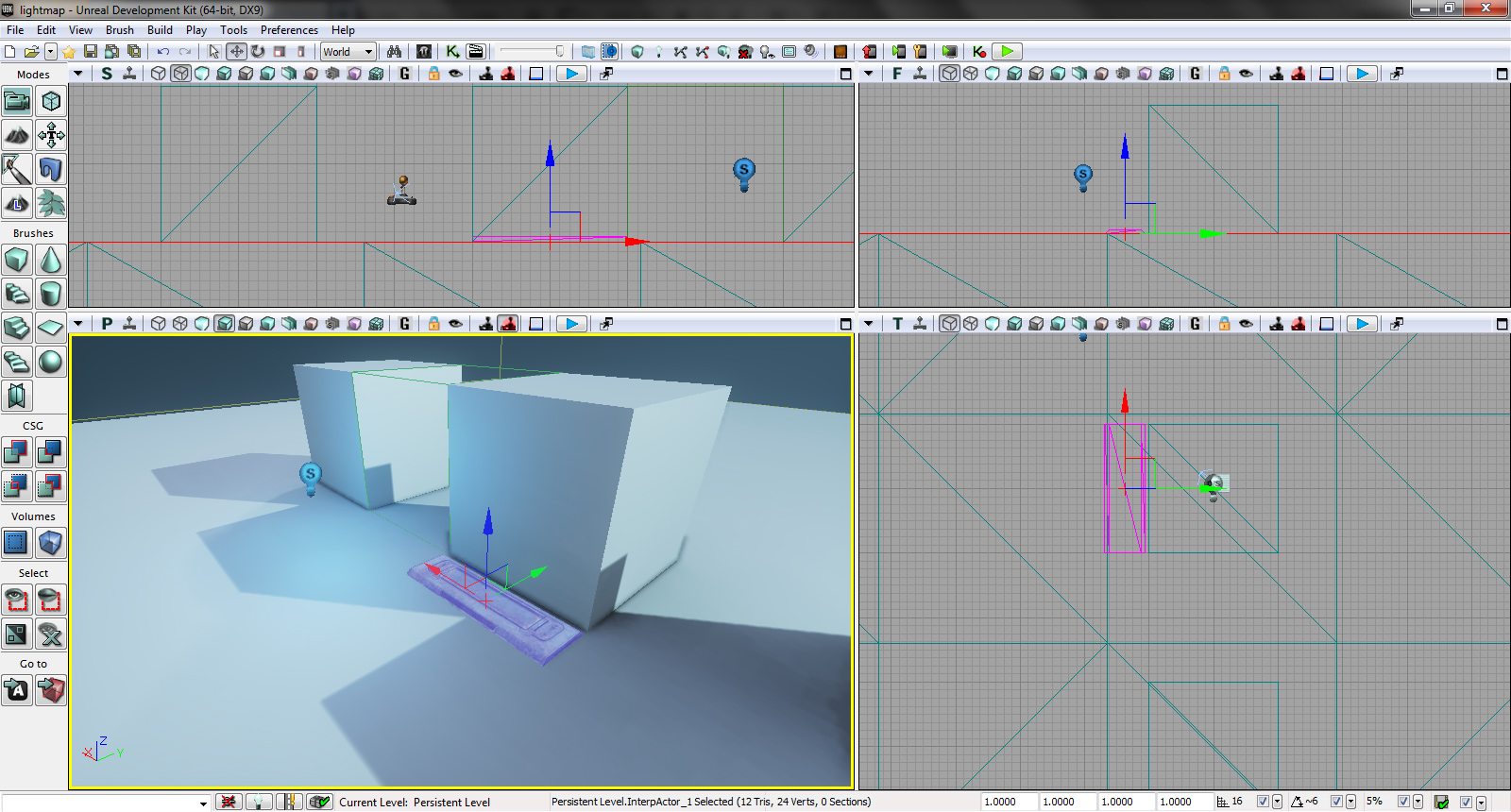The image size is (1511, 812).
Task: Activate Geometry mode in the Modes panel
Action: tap(51, 101)
